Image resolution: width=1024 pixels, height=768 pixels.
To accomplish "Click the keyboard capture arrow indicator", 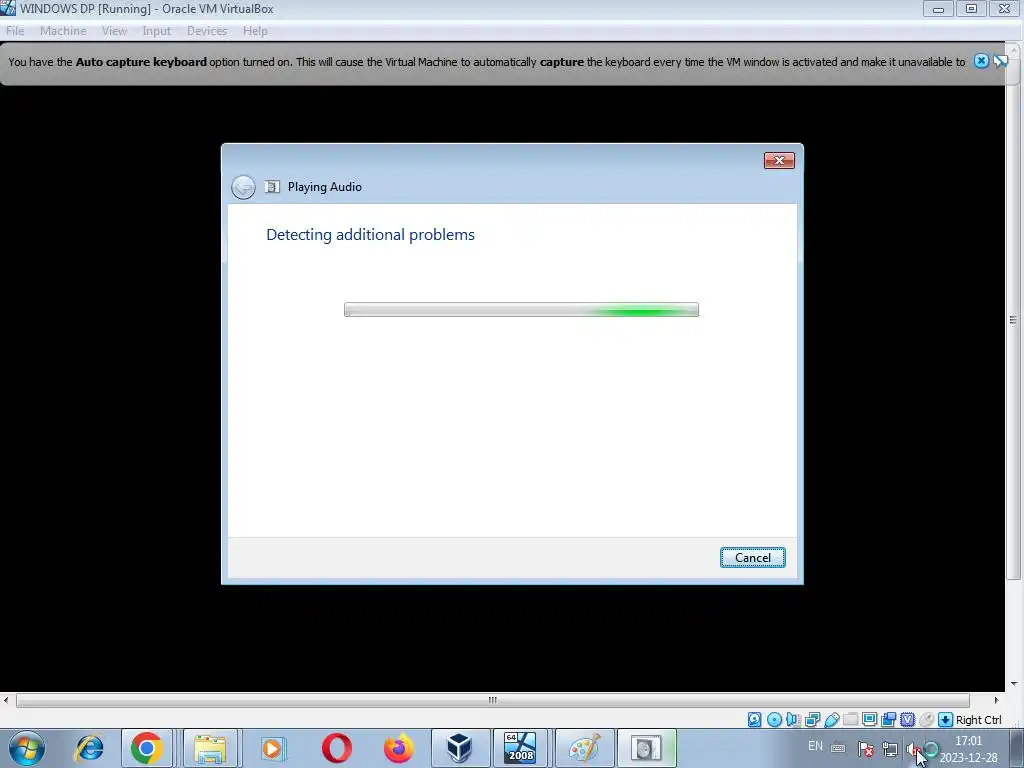I will pos(945,720).
